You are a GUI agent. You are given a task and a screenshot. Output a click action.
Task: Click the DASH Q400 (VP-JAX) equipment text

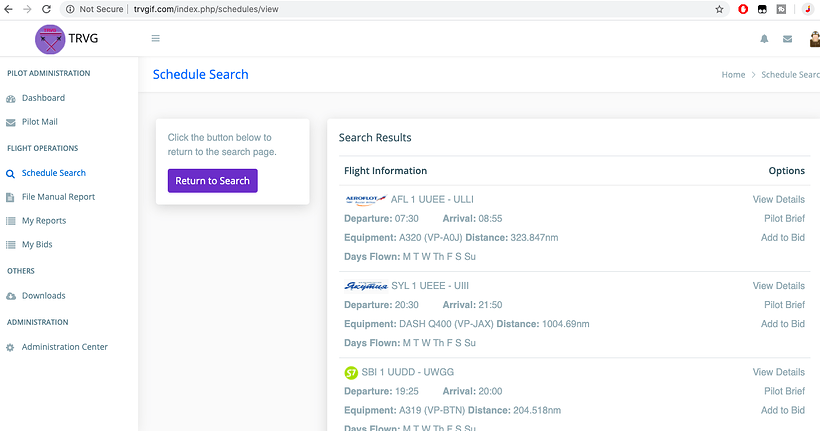coord(446,324)
